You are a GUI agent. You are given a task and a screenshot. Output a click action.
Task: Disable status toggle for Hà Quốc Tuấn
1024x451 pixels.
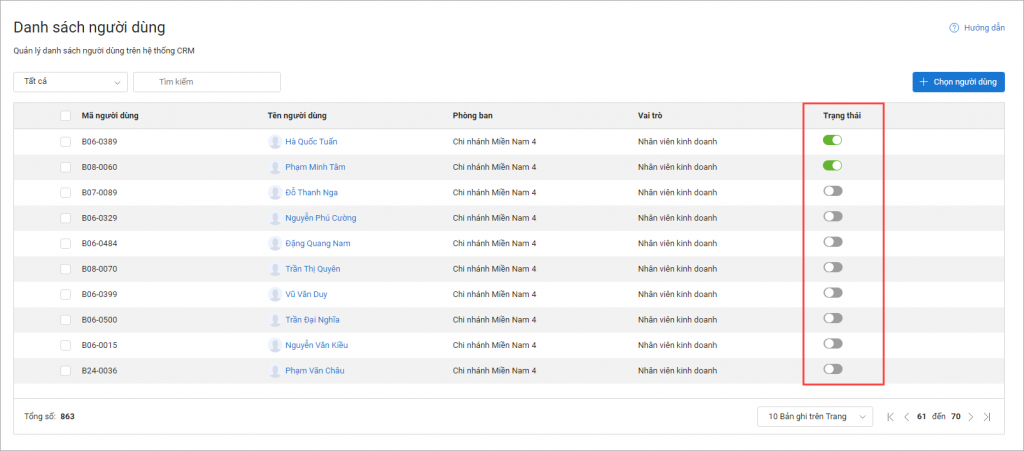[x=833, y=140]
